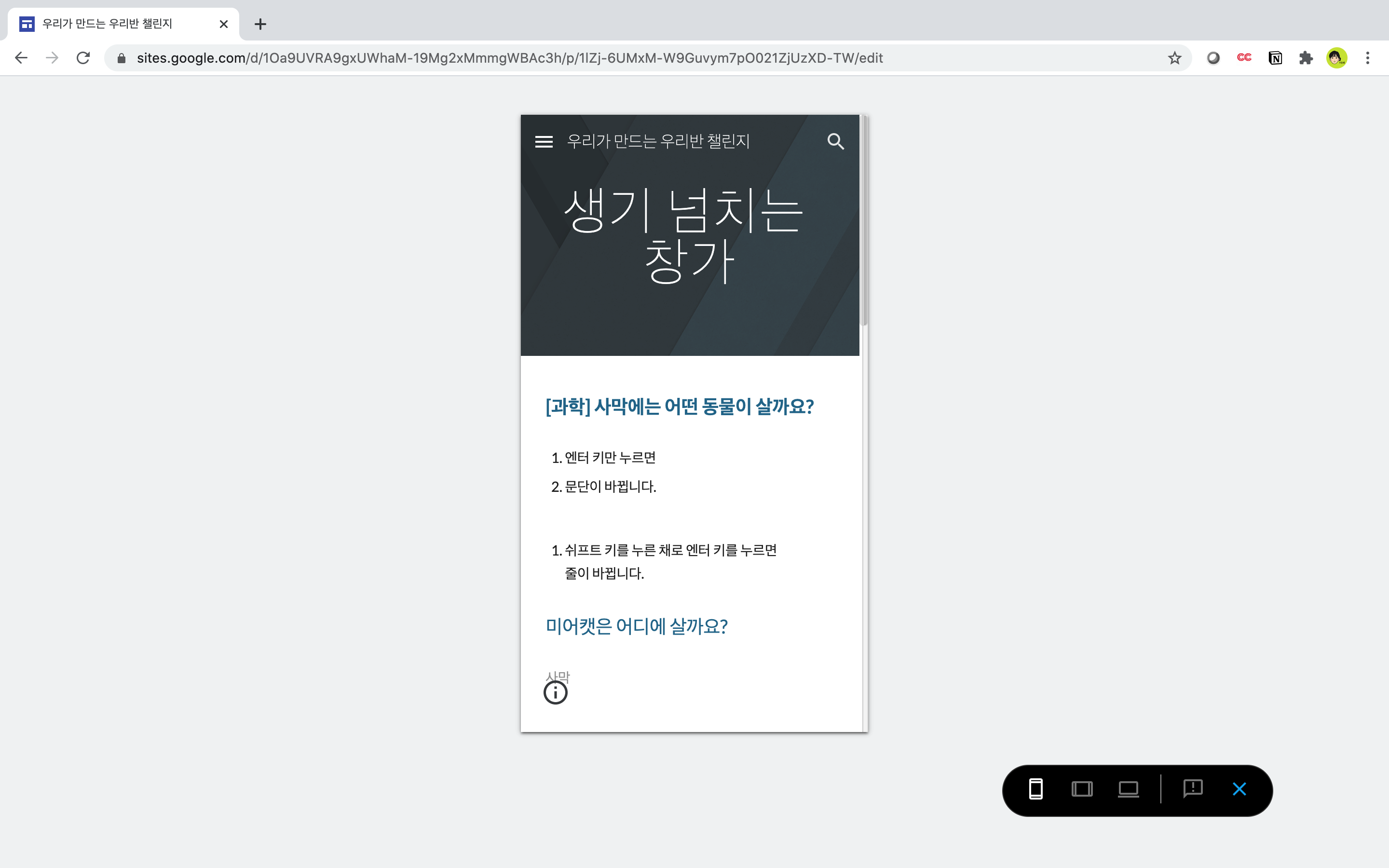Click the preview pane scrollbar
The width and height of the screenshot is (1389, 868).
(864, 221)
